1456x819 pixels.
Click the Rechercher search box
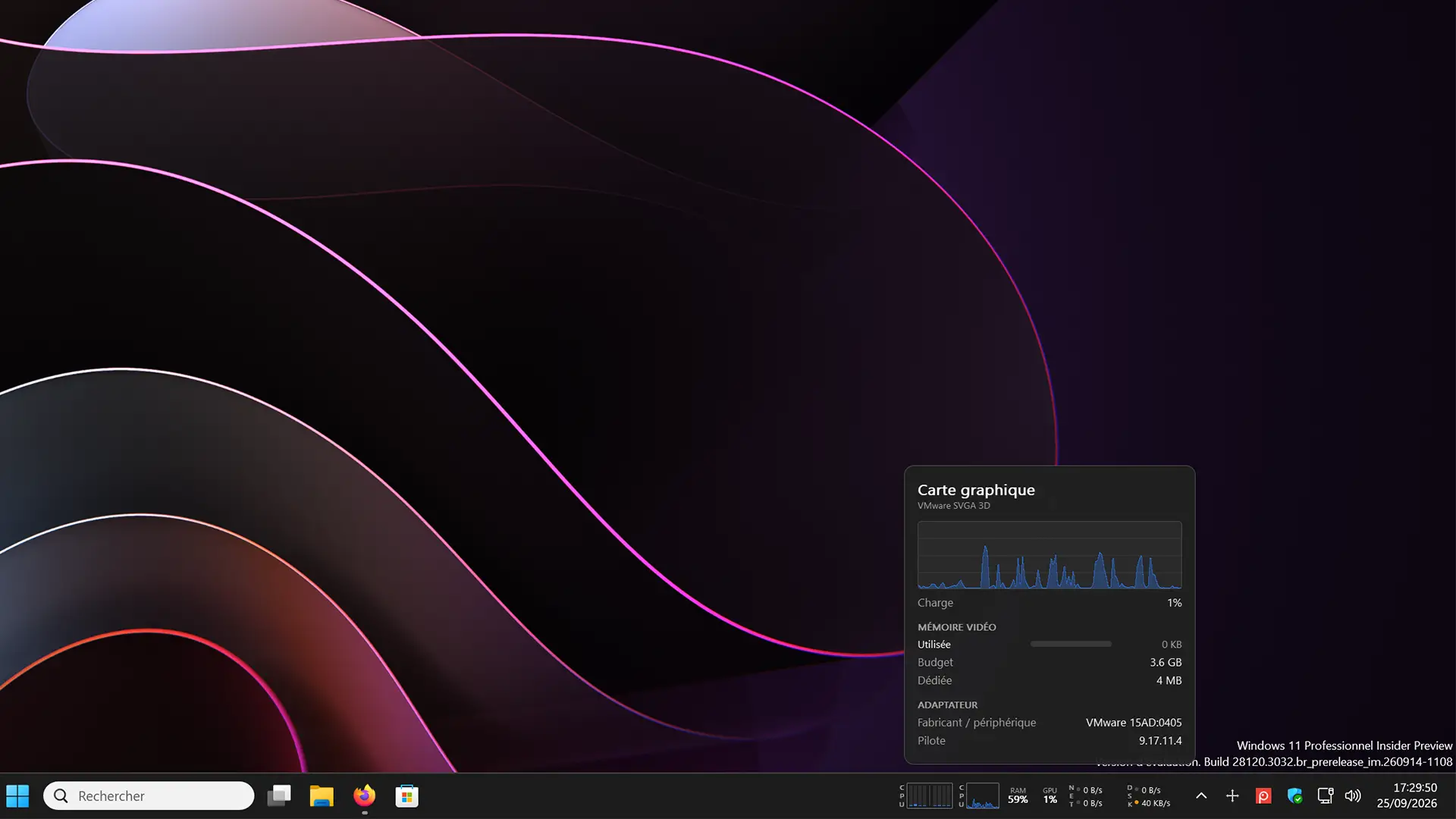tap(149, 796)
